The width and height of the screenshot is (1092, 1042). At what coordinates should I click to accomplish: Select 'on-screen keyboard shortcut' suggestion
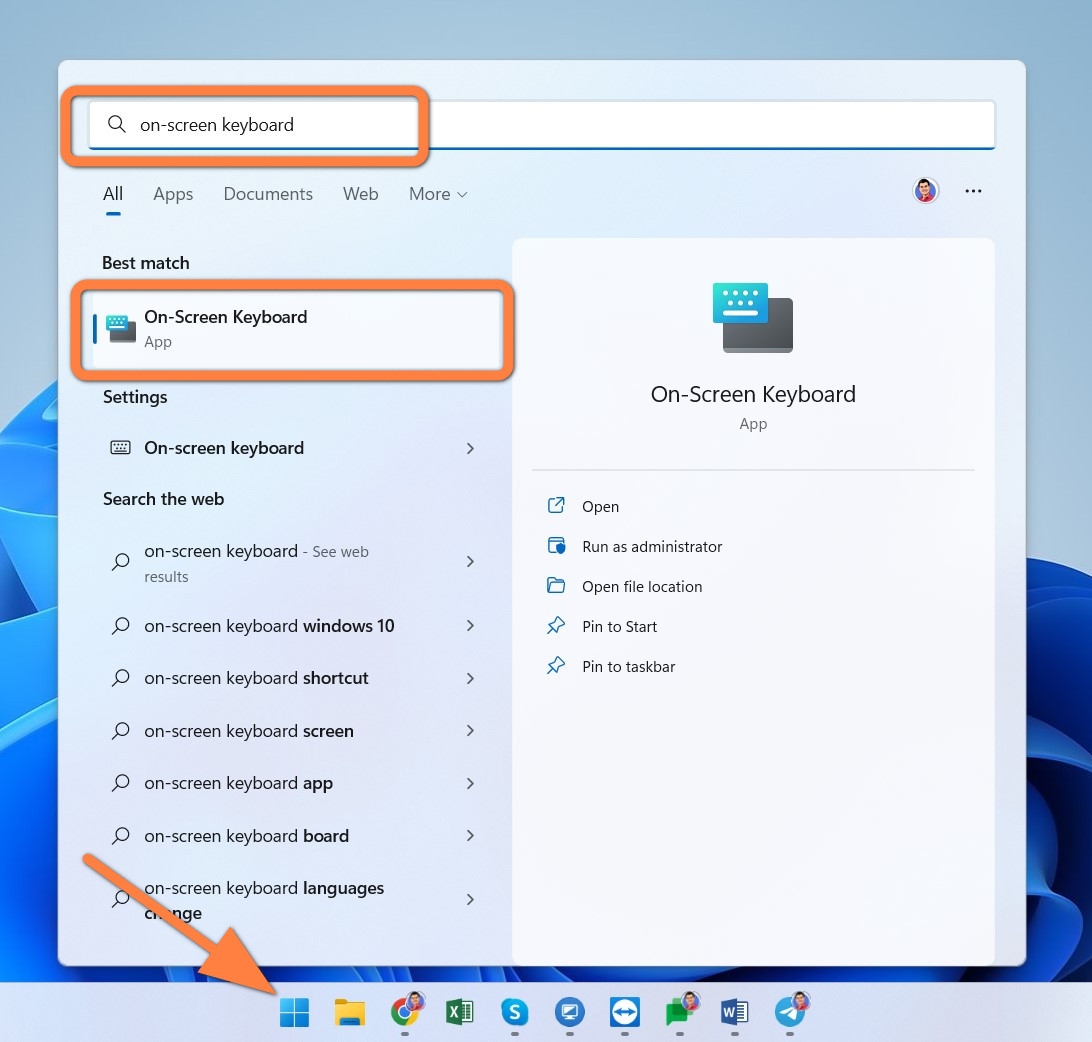(291, 678)
